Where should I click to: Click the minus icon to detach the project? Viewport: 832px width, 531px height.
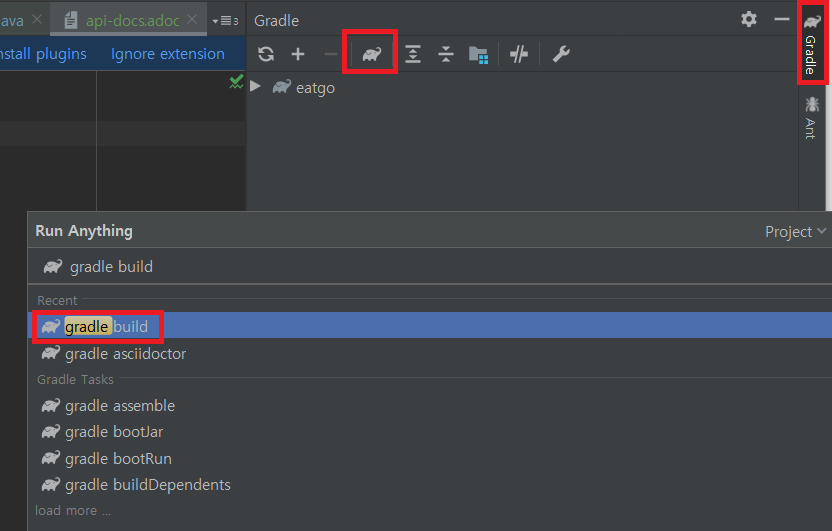tap(330, 54)
